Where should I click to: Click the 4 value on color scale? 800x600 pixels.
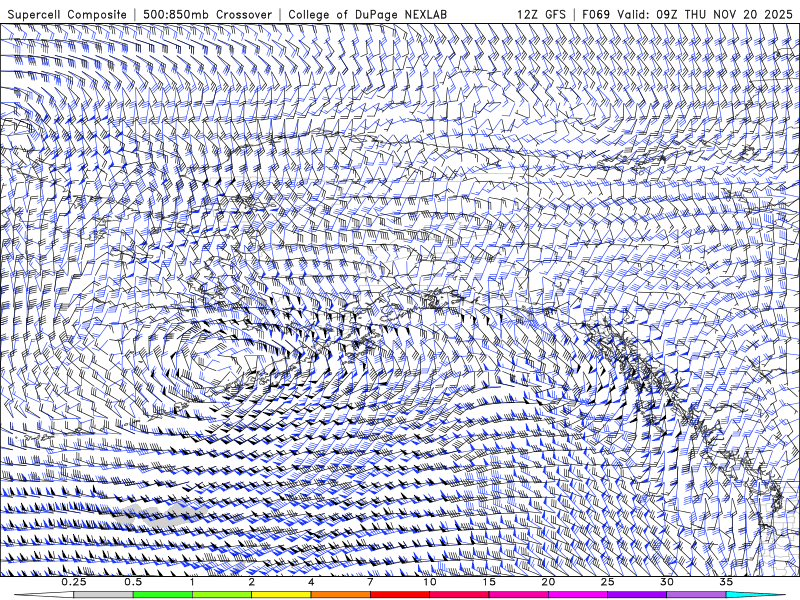(311, 582)
